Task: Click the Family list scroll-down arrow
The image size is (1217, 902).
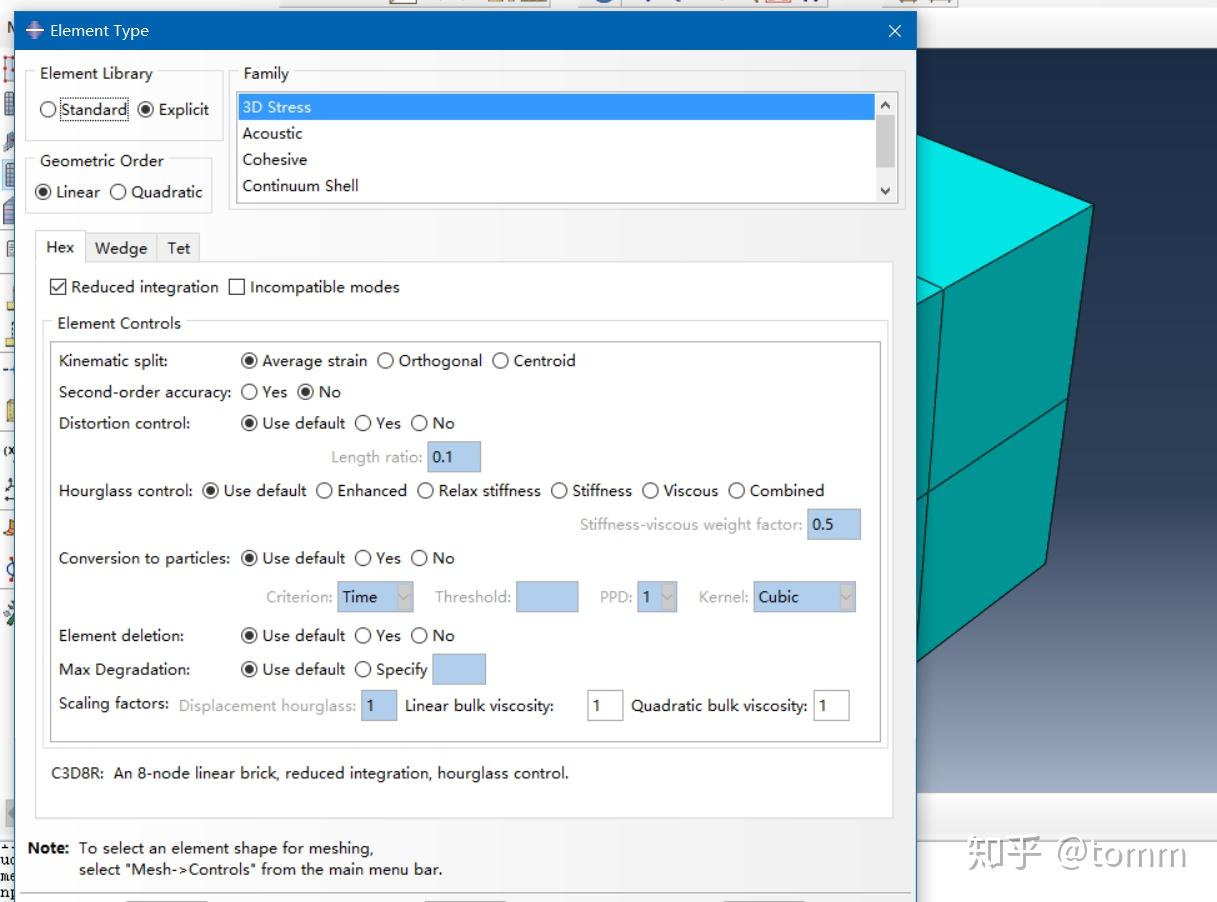Action: pos(884,189)
